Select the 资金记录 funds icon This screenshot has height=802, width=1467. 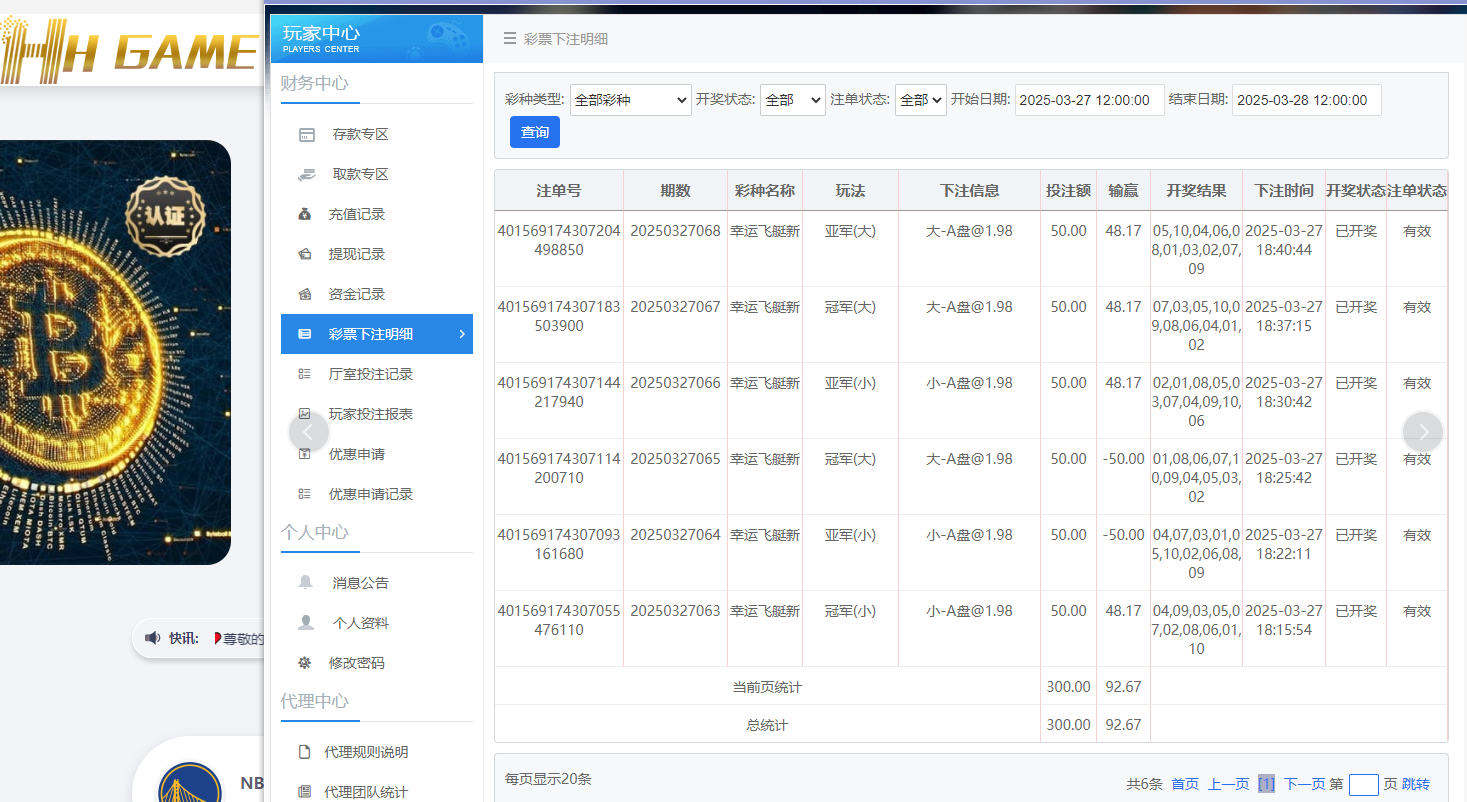coord(306,293)
